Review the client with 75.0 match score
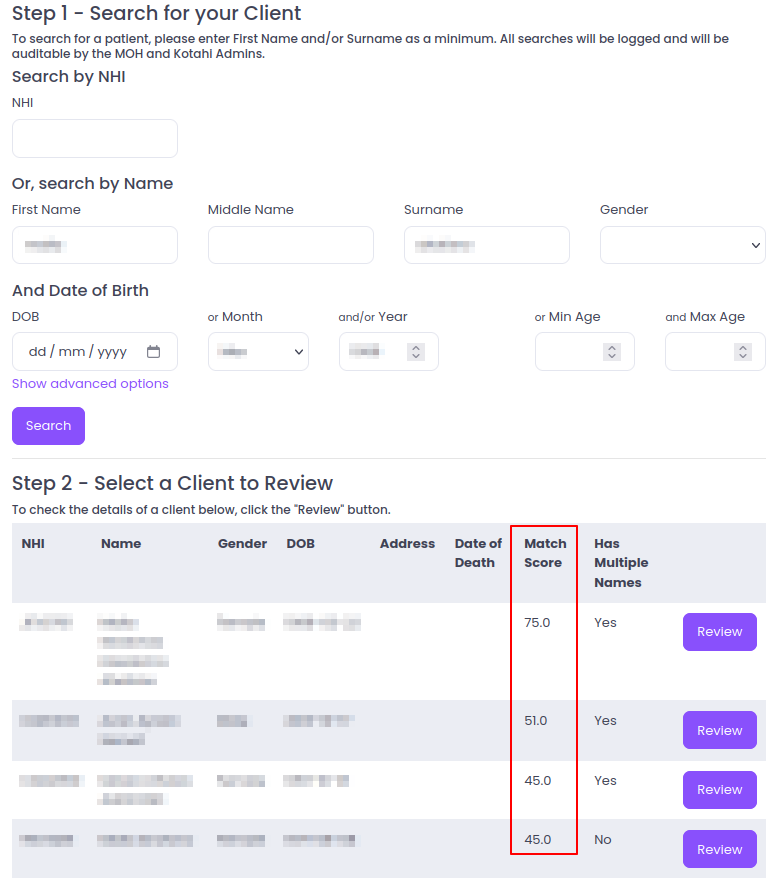 [719, 632]
